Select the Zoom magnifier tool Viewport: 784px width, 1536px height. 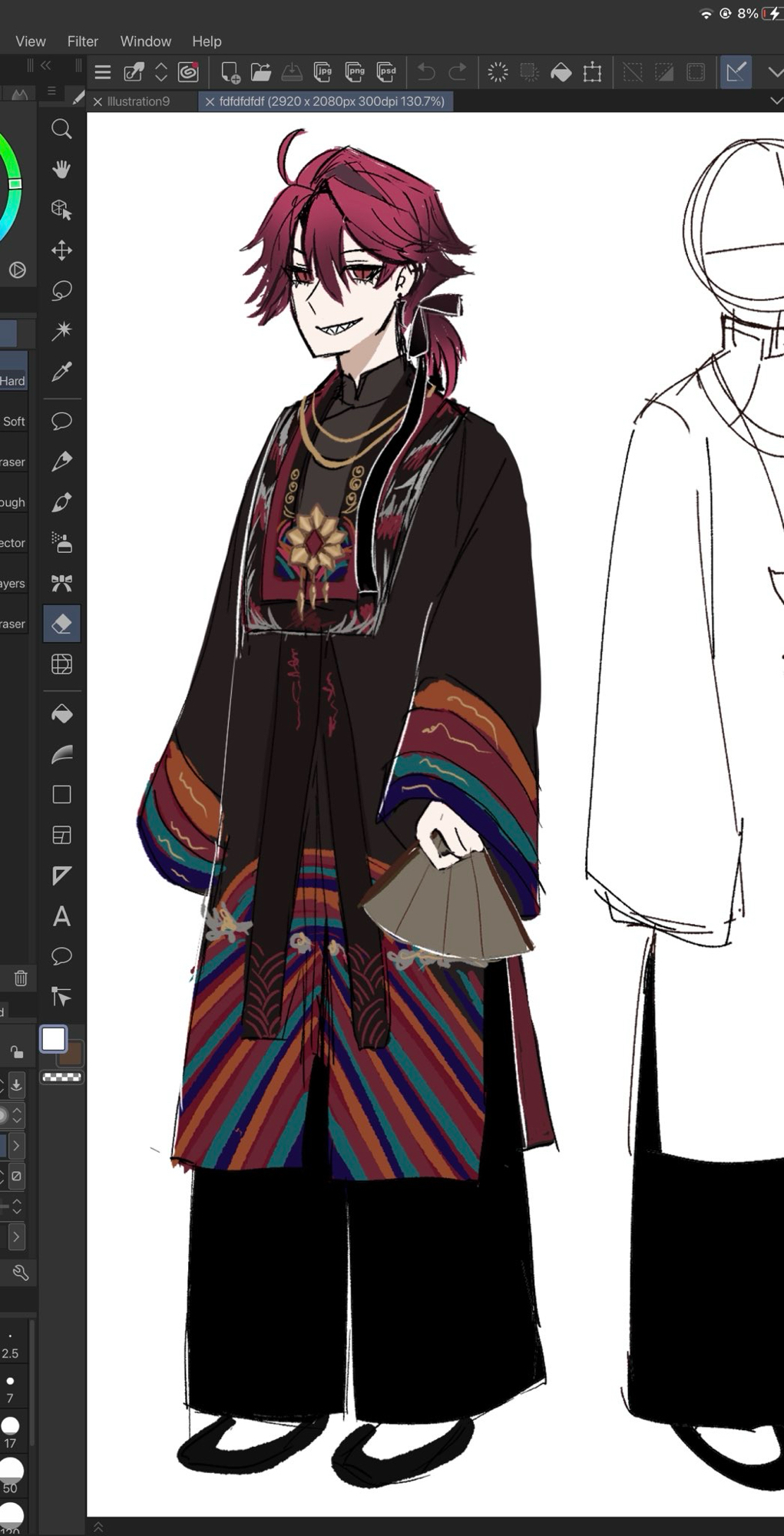click(61, 129)
